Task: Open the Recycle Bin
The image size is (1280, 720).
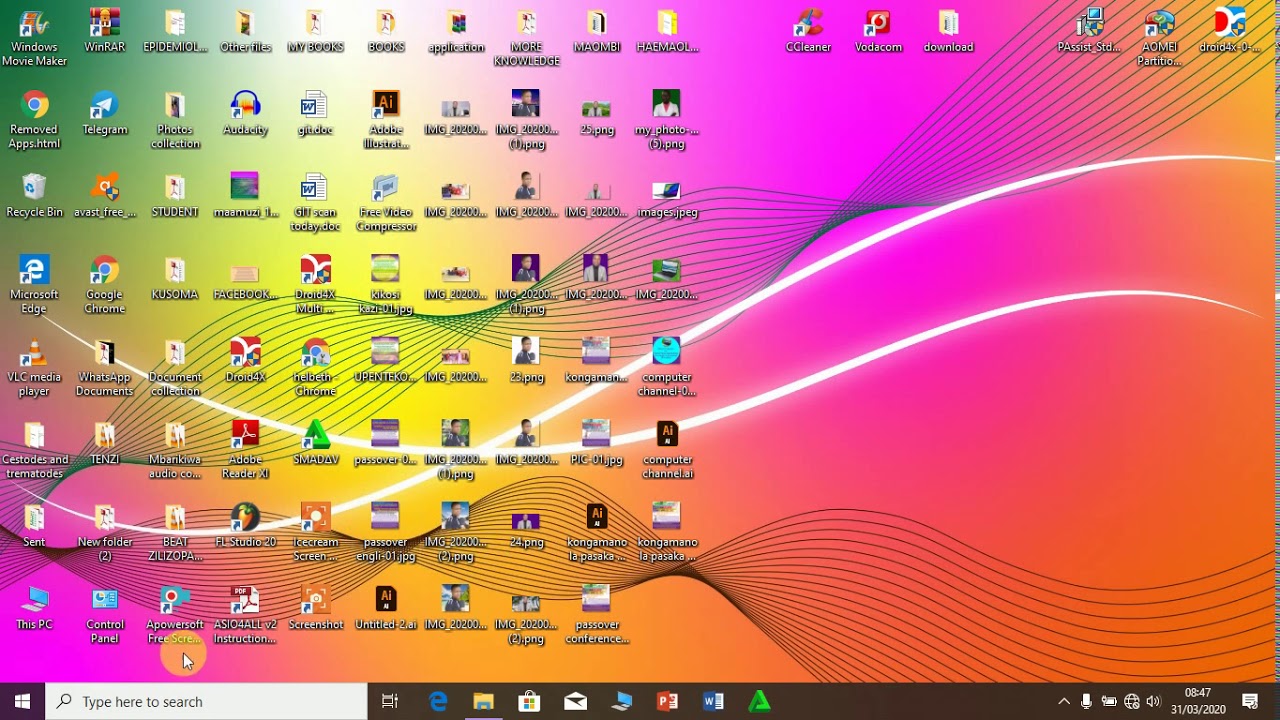Action: (x=34, y=196)
